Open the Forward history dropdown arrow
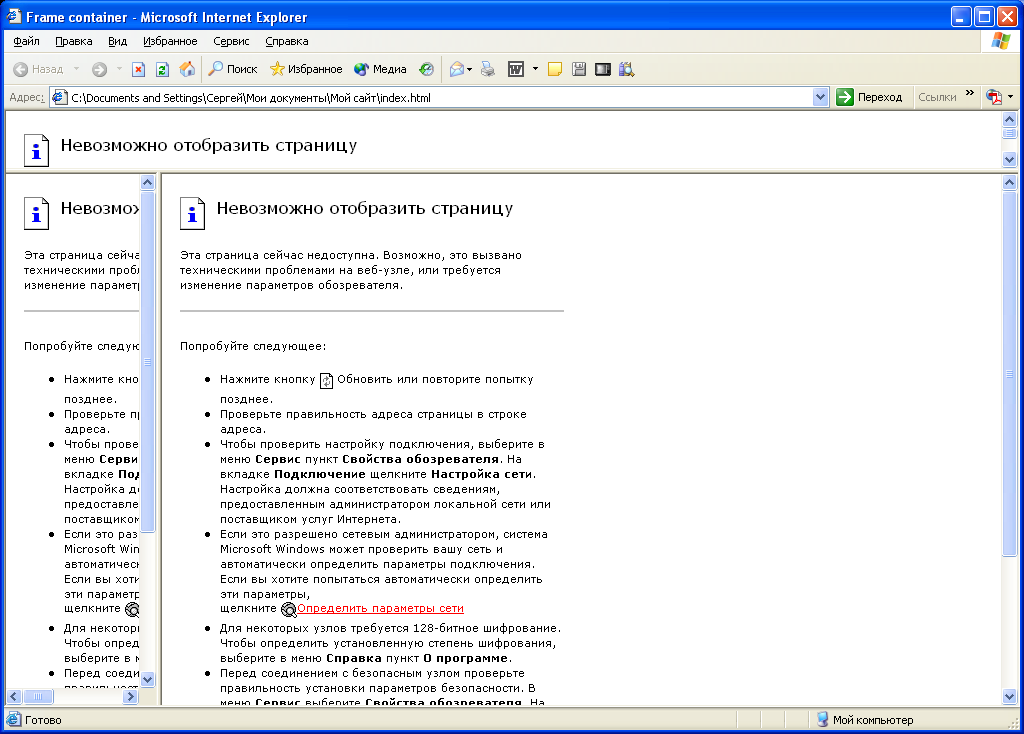The width and height of the screenshot is (1024, 734). click(119, 69)
